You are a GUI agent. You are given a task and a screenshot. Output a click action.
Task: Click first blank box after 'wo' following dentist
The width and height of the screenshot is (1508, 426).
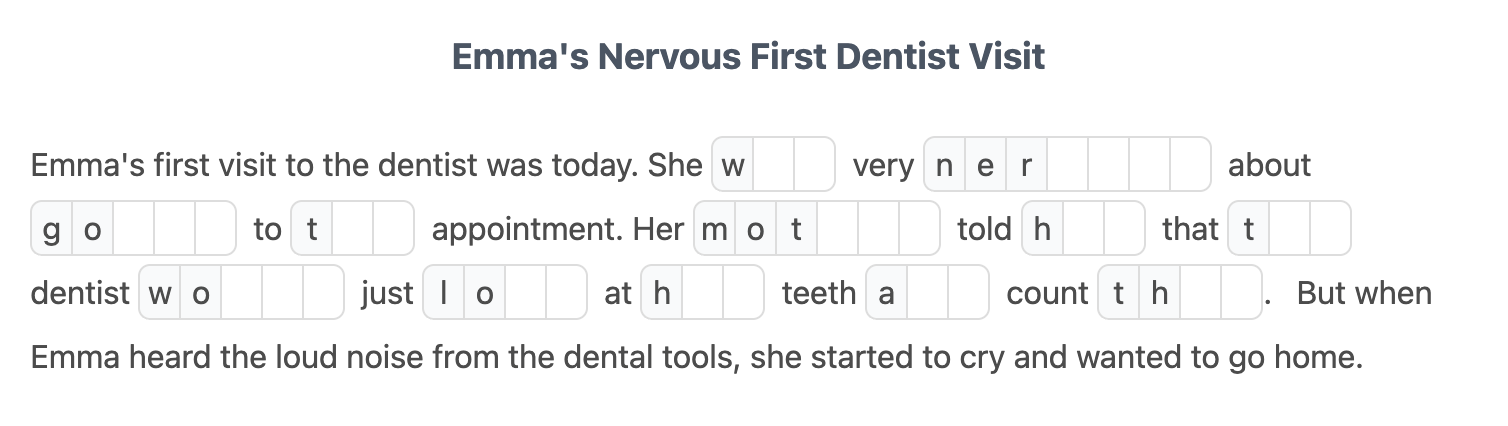(x=241, y=293)
